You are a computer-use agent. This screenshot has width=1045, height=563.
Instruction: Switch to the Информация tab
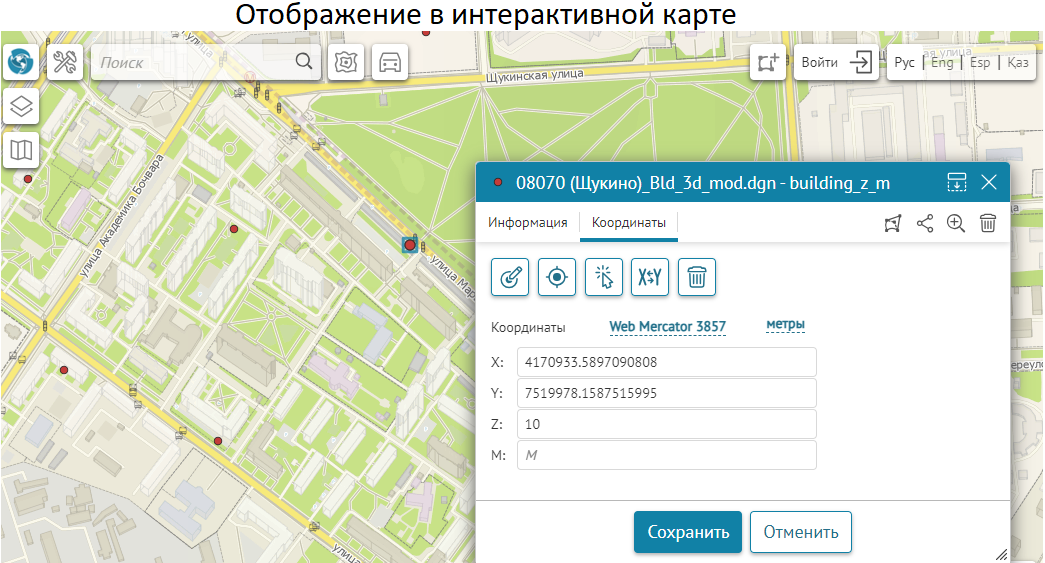tap(527, 223)
